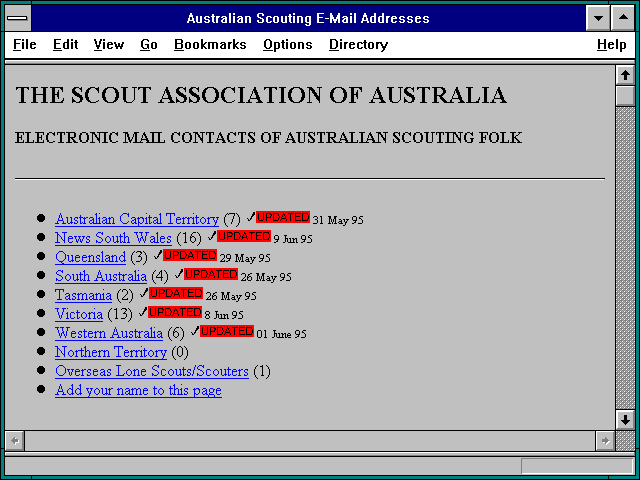640x480 pixels.
Task: Open the Go menu
Action: click(x=149, y=44)
